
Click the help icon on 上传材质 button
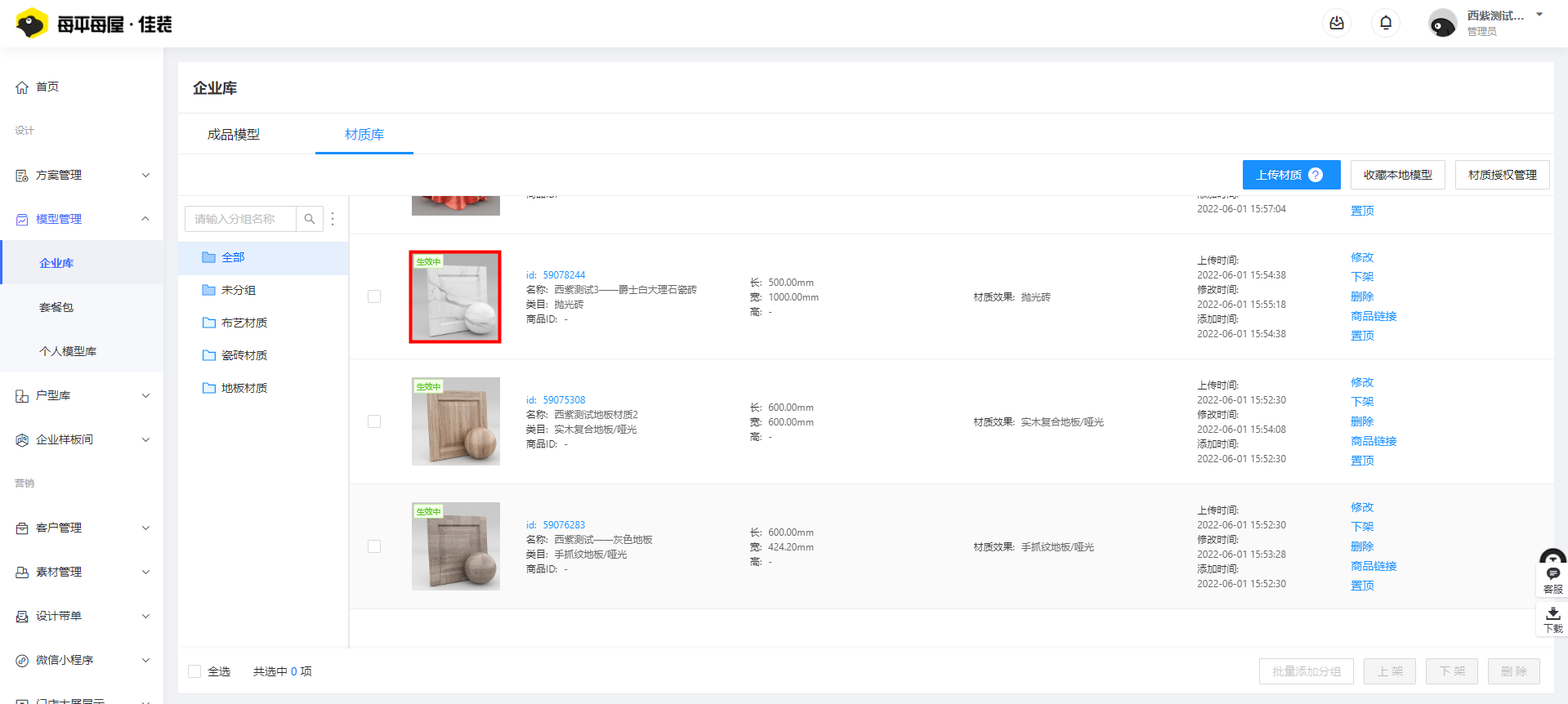pyautogui.click(x=1316, y=175)
